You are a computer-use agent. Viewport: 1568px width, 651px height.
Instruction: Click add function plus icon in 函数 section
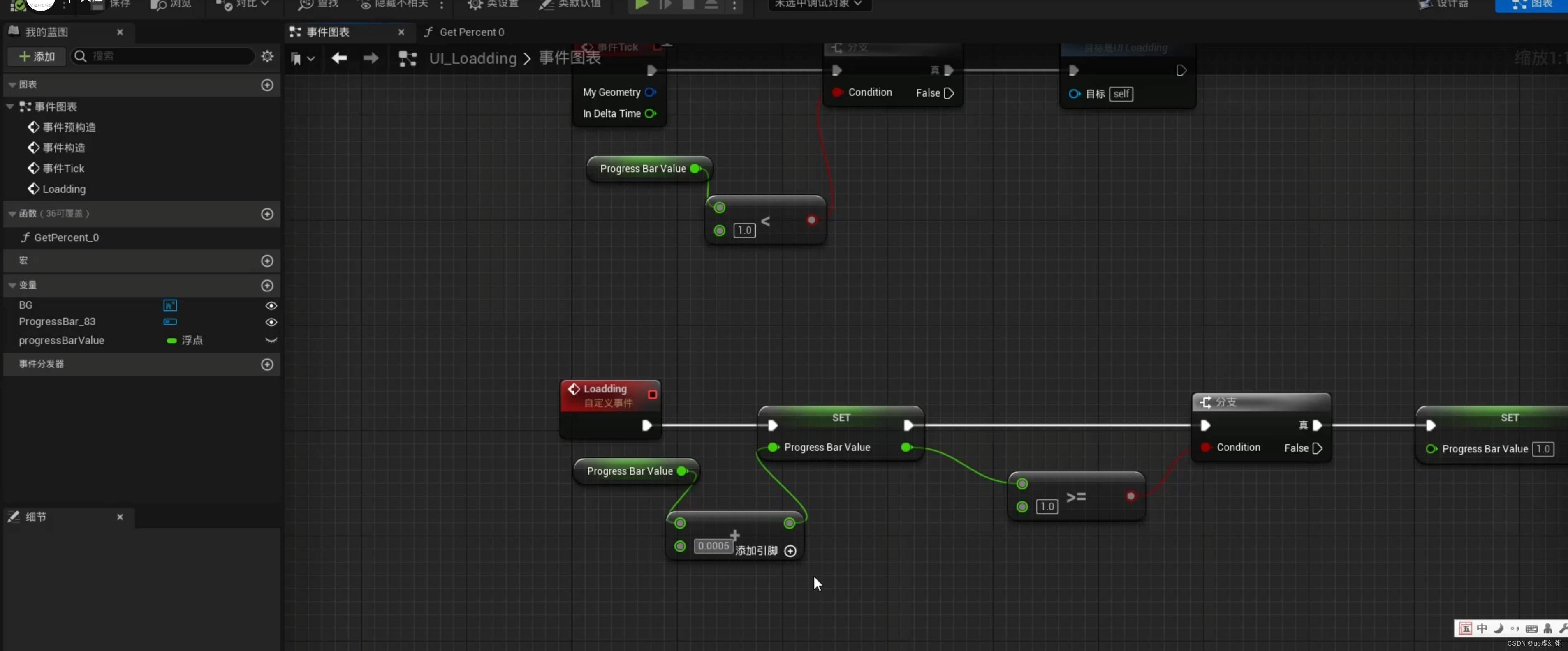[267, 214]
